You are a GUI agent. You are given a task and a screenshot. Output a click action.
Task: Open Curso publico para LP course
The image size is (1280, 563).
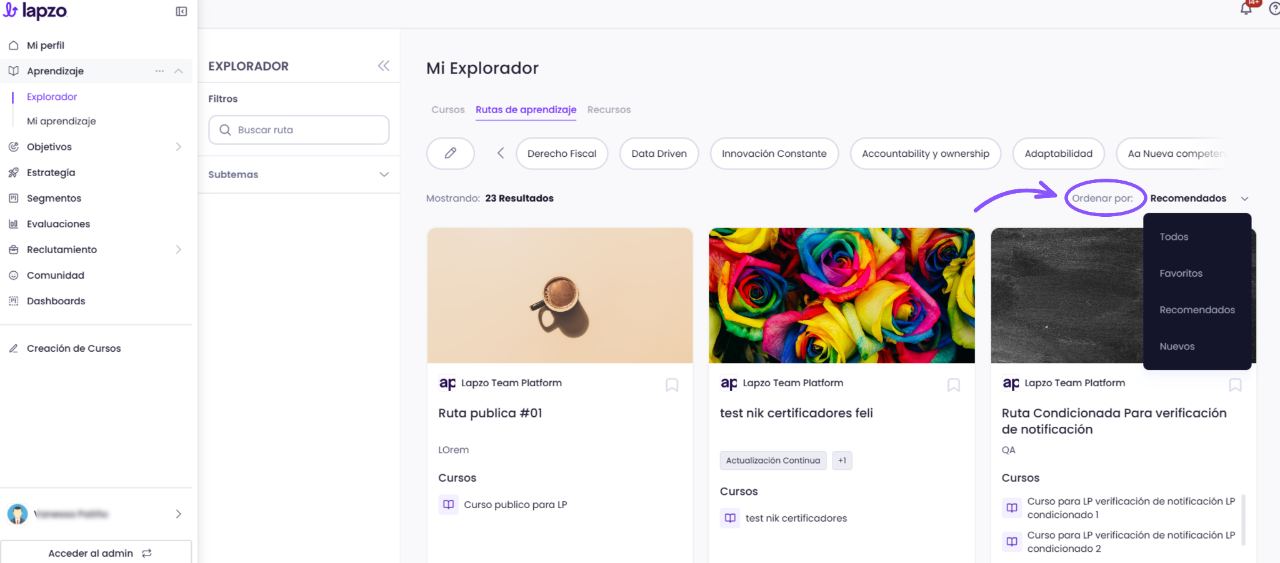[x=515, y=505]
